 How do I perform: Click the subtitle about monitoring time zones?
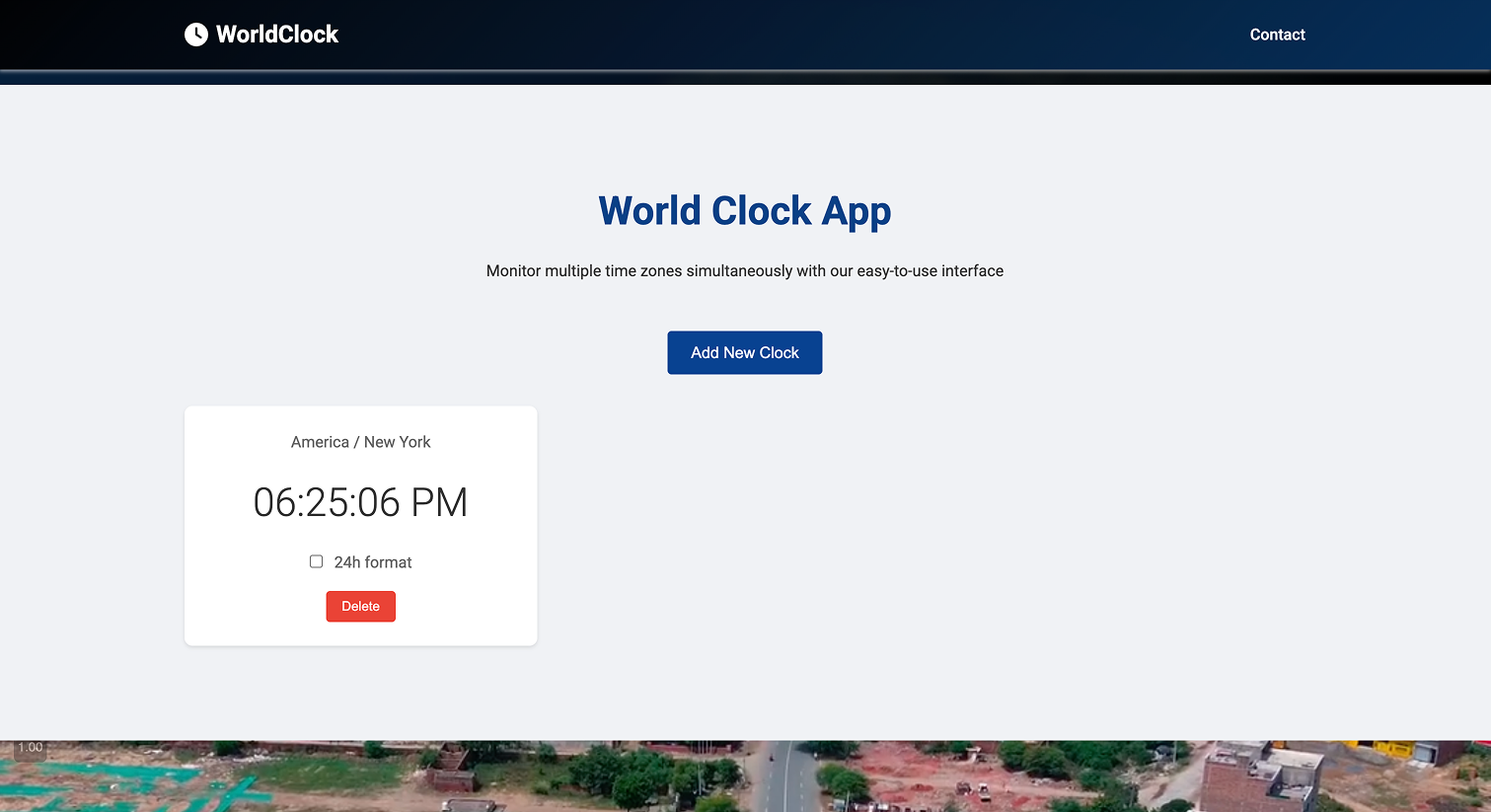click(x=744, y=271)
